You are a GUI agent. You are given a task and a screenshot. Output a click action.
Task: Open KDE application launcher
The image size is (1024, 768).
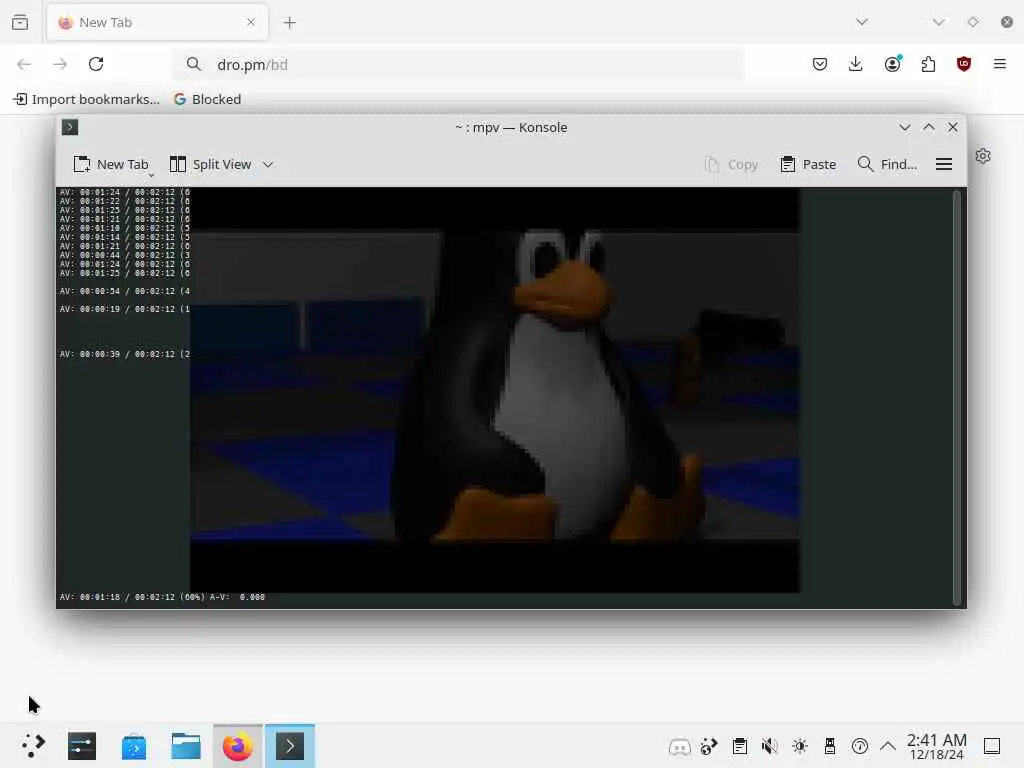[33, 746]
